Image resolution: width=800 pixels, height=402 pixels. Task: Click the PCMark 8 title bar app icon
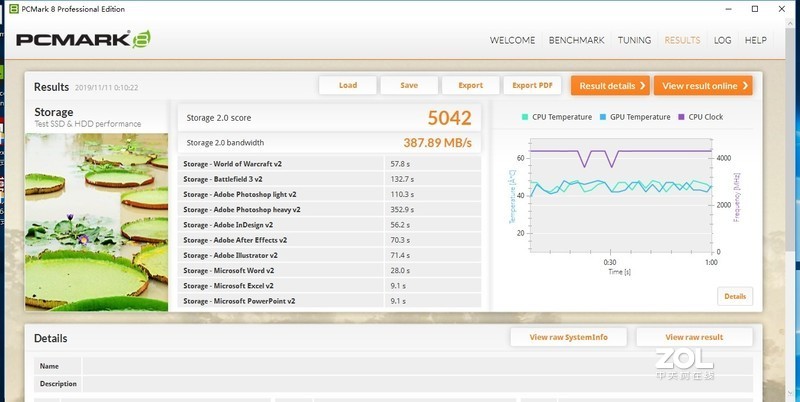pyautogui.click(x=15, y=8)
